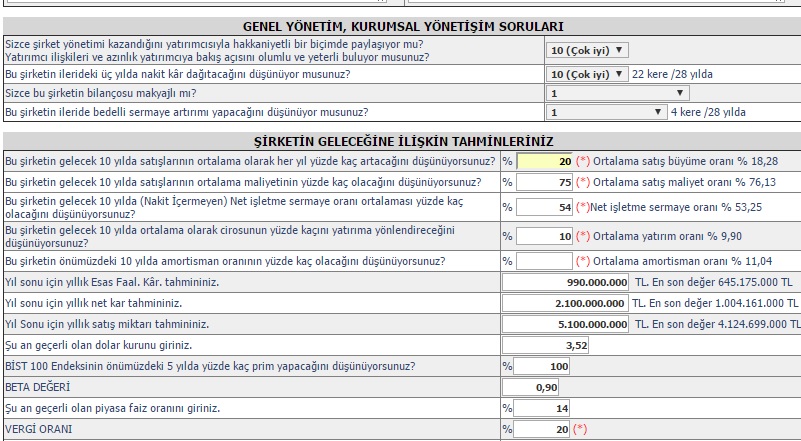Edit the yatırıma yönlendirme percent field
Screen dimensions: 801x441
[545, 236]
